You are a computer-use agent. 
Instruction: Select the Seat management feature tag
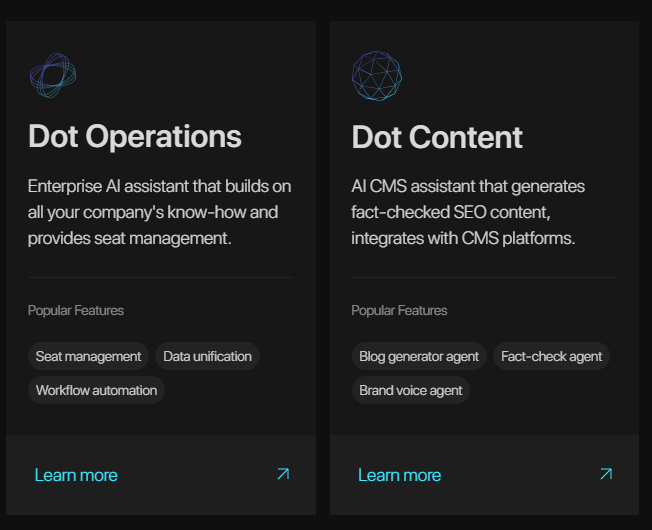88,356
